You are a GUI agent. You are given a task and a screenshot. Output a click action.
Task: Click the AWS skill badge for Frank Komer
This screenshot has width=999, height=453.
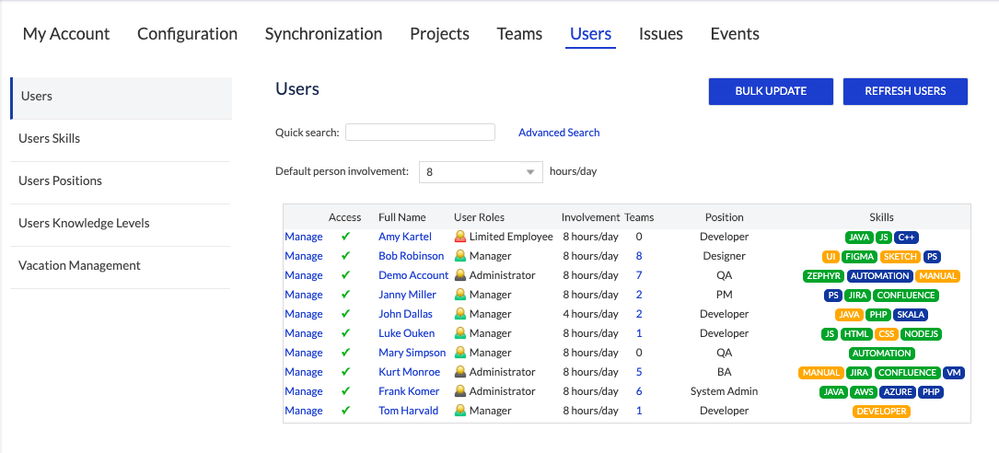(864, 392)
